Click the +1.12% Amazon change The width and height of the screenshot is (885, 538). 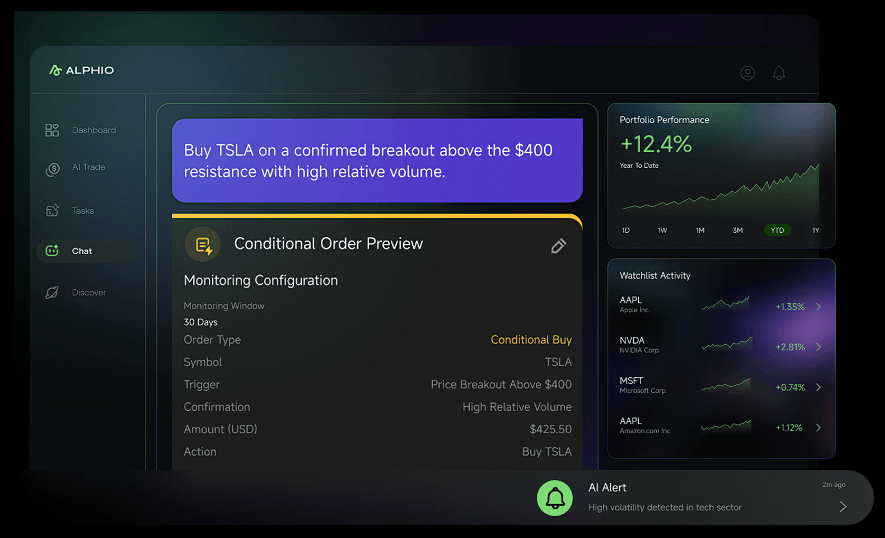pyautogui.click(x=788, y=427)
